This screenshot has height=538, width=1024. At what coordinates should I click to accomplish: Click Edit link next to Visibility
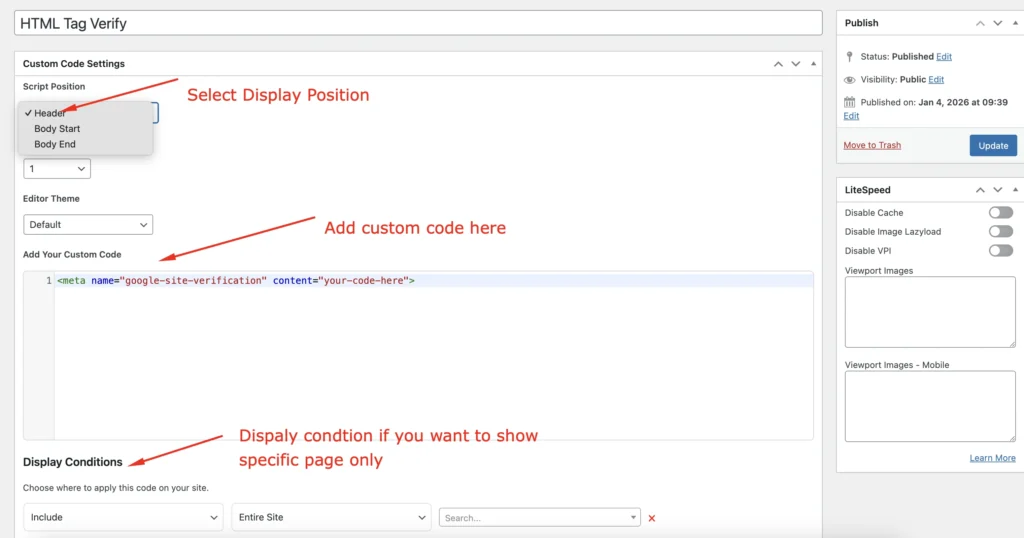(x=936, y=80)
